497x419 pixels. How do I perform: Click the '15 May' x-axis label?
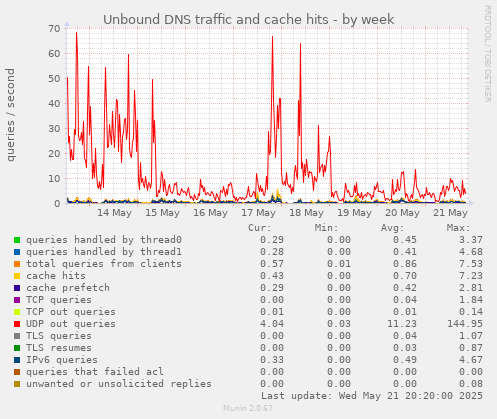pyautogui.click(x=162, y=213)
